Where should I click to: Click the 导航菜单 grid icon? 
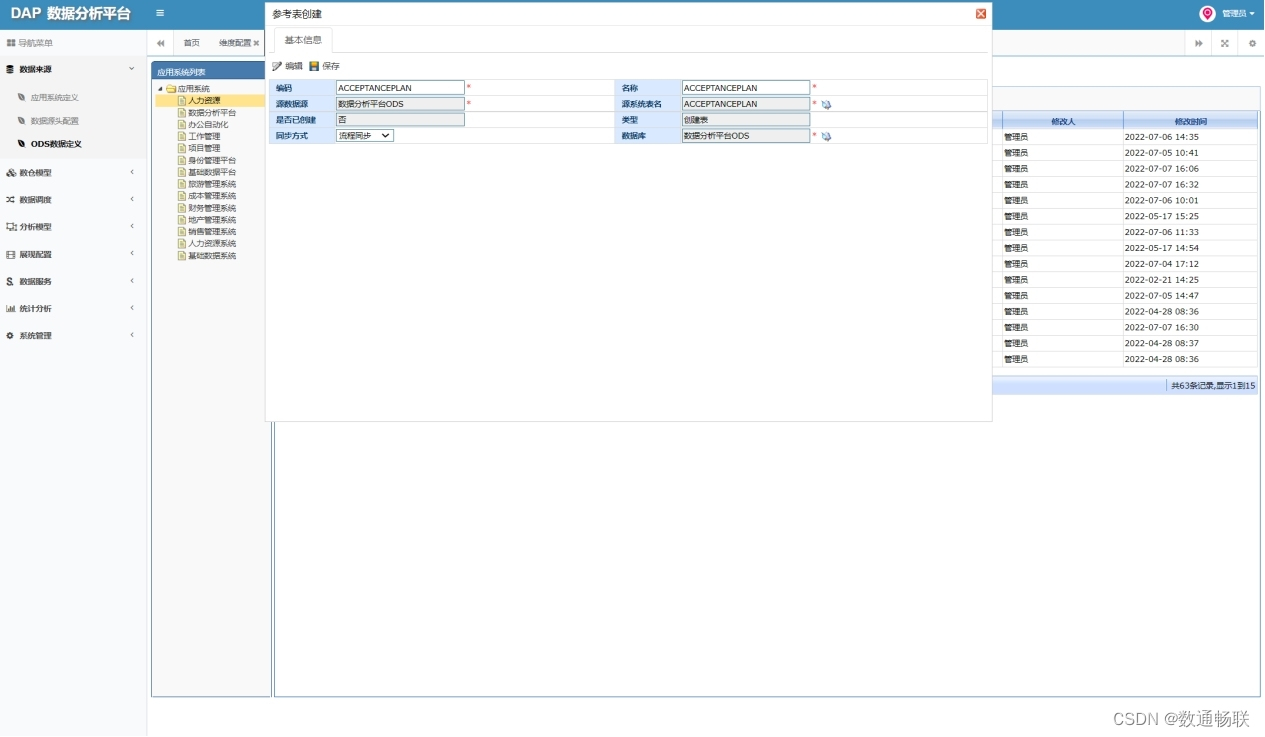(x=11, y=43)
